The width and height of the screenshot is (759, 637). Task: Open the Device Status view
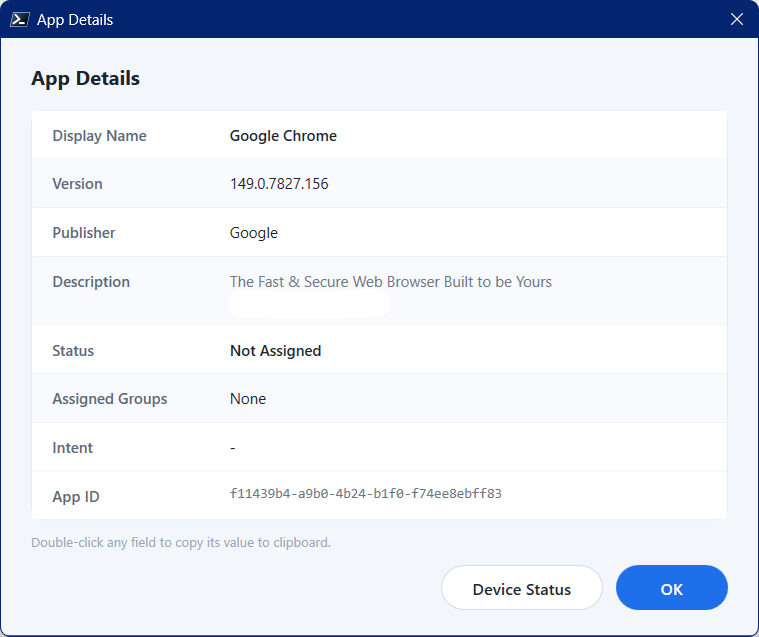tap(522, 588)
